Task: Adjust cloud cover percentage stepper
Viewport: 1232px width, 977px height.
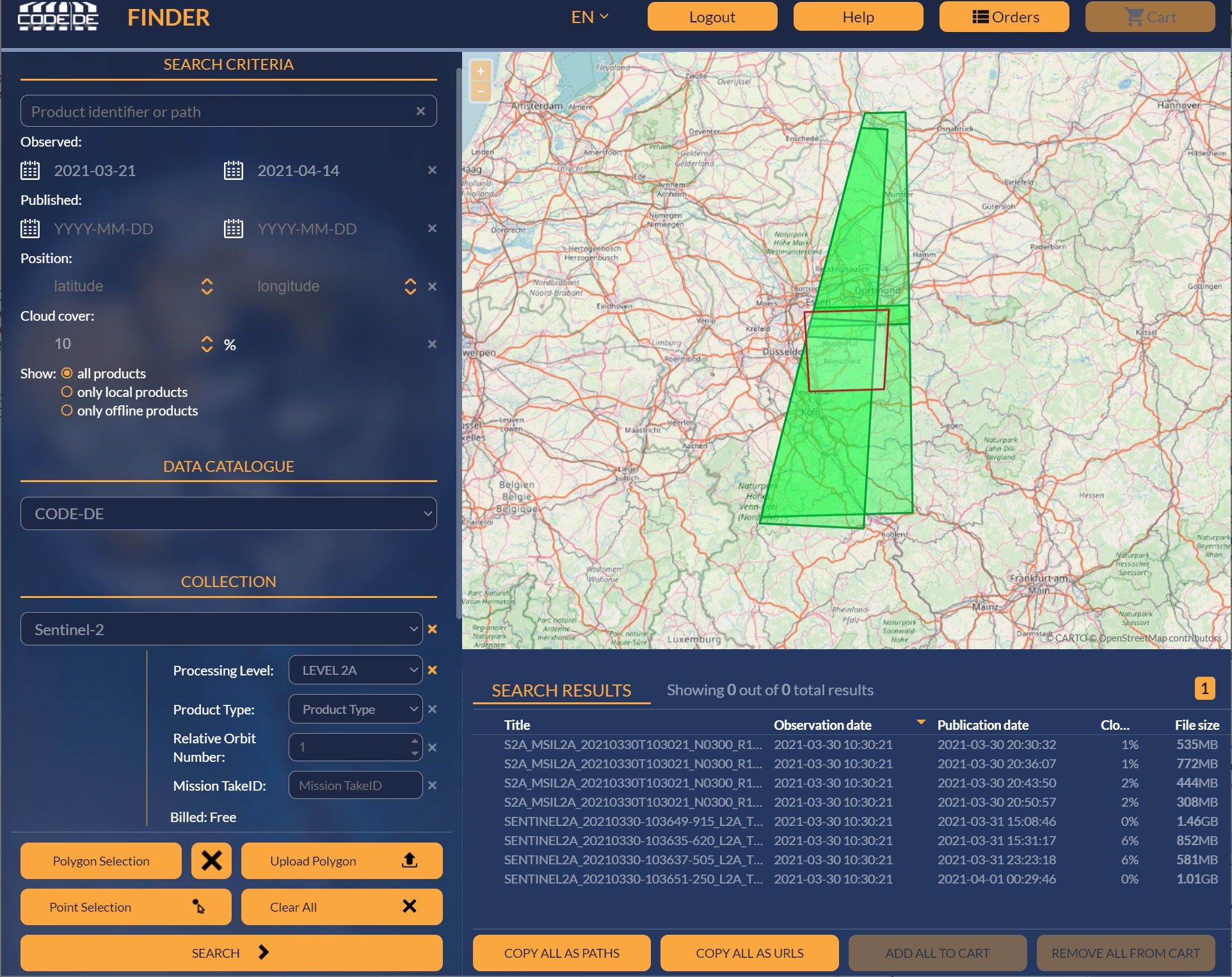Action: 207,344
